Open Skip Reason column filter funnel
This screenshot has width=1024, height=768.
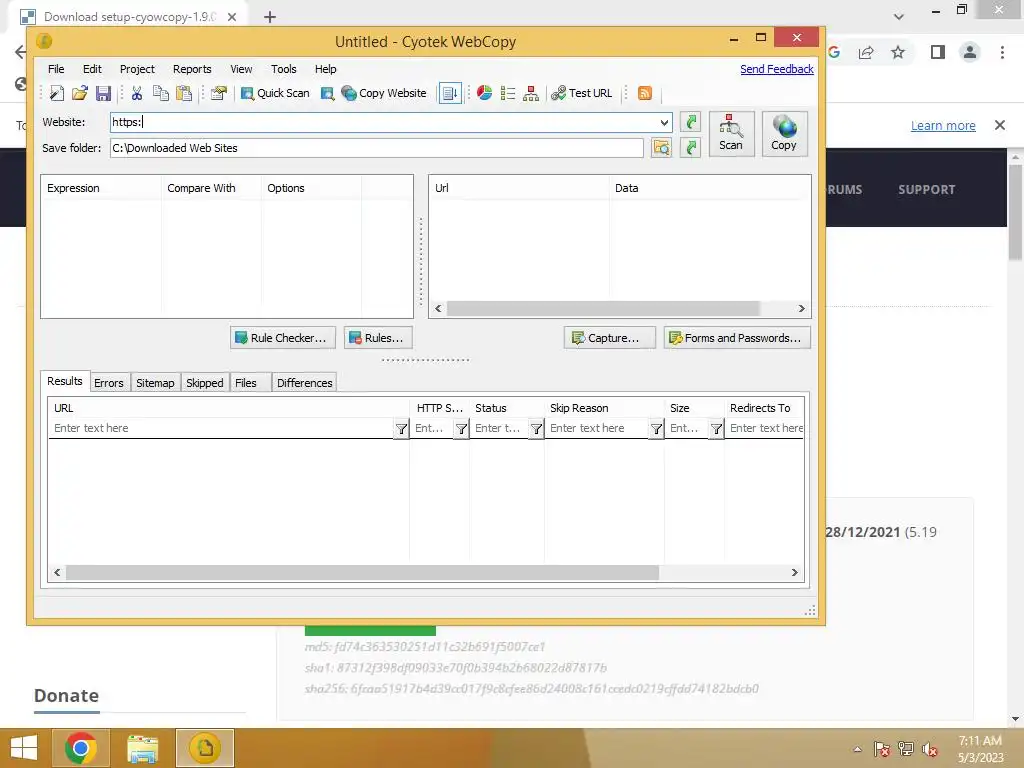pos(656,428)
